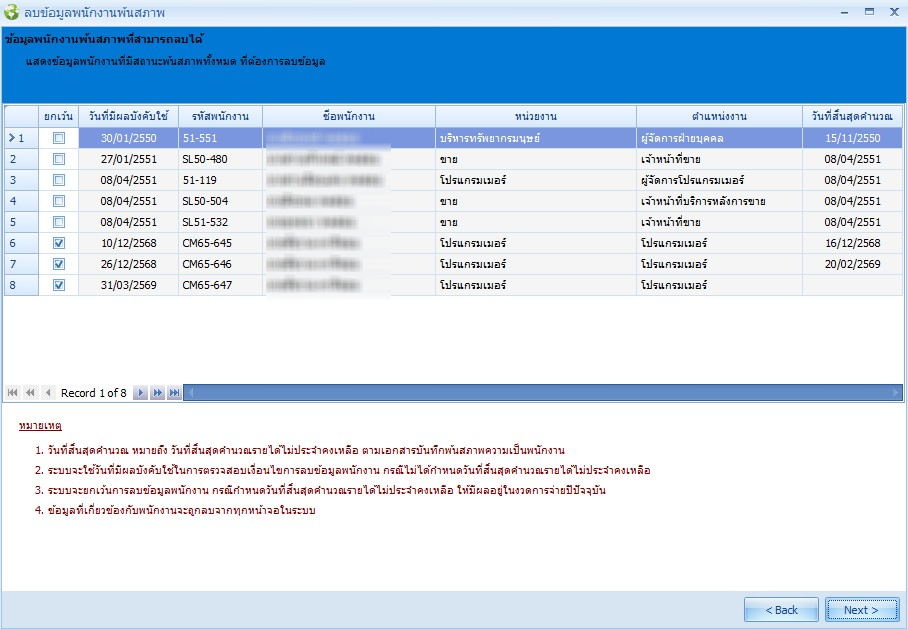Click end date cell 20/02/2569
Screen dimensions: 908x629
click(x=852, y=264)
